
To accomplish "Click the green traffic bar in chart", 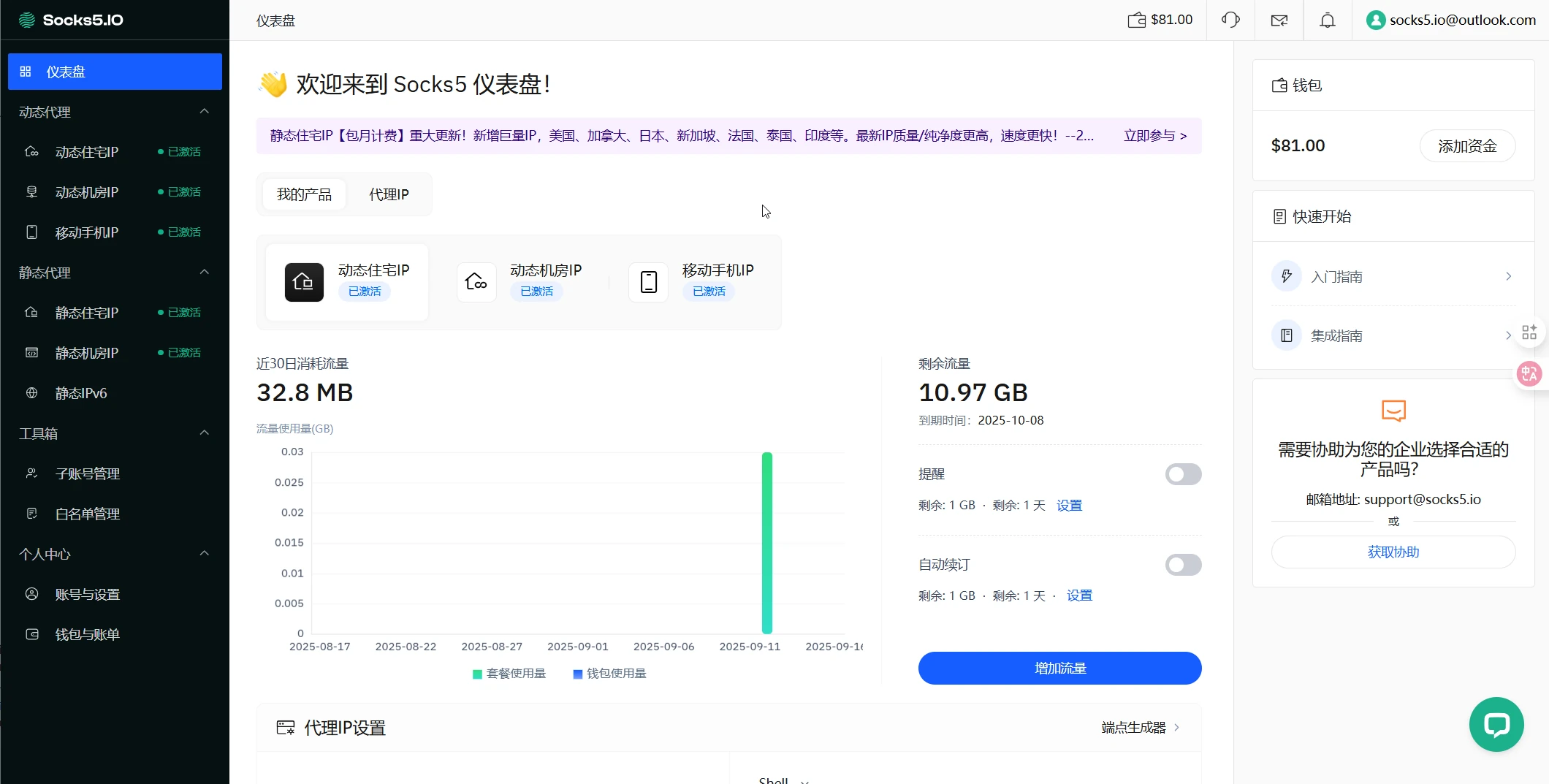I will [x=767, y=543].
